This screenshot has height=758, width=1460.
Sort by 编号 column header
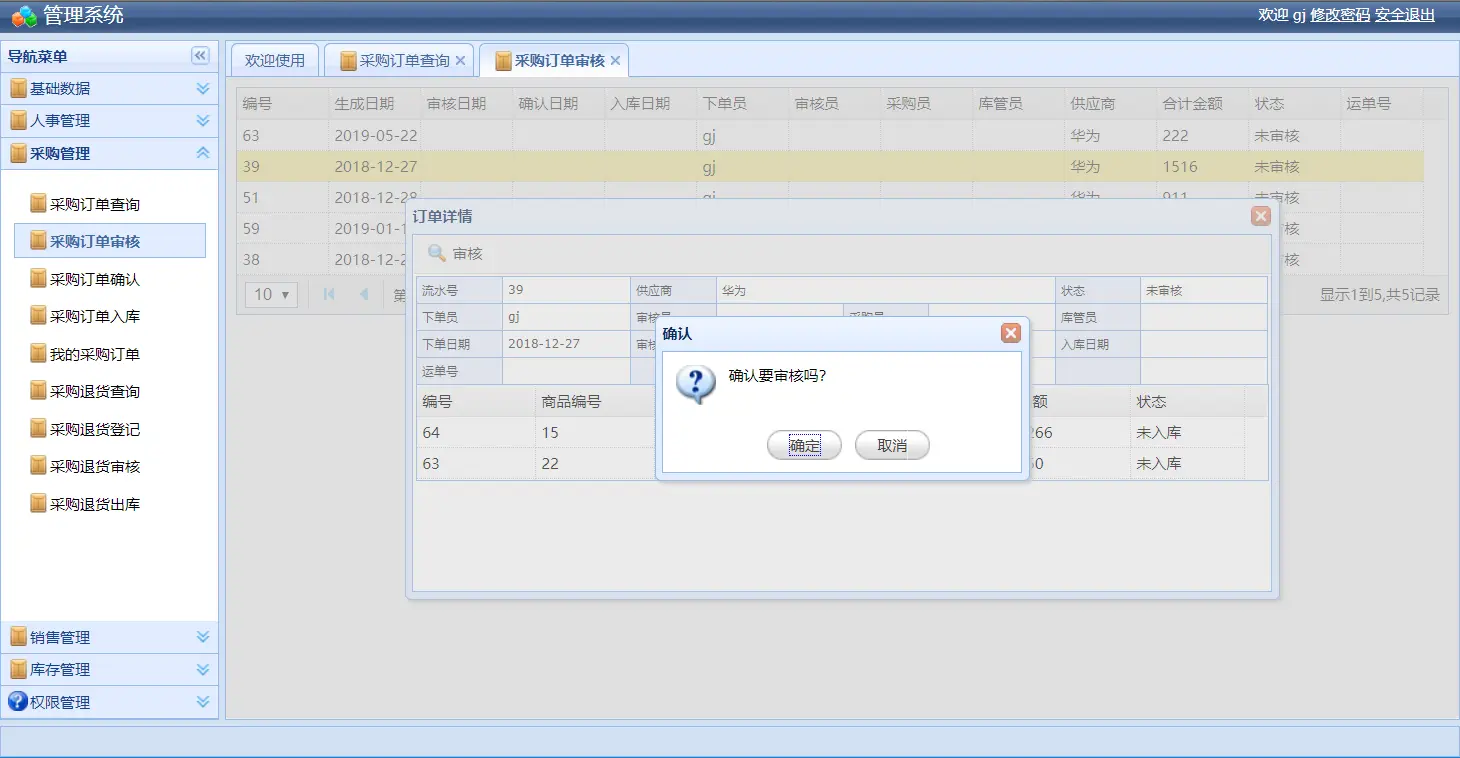pos(283,103)
